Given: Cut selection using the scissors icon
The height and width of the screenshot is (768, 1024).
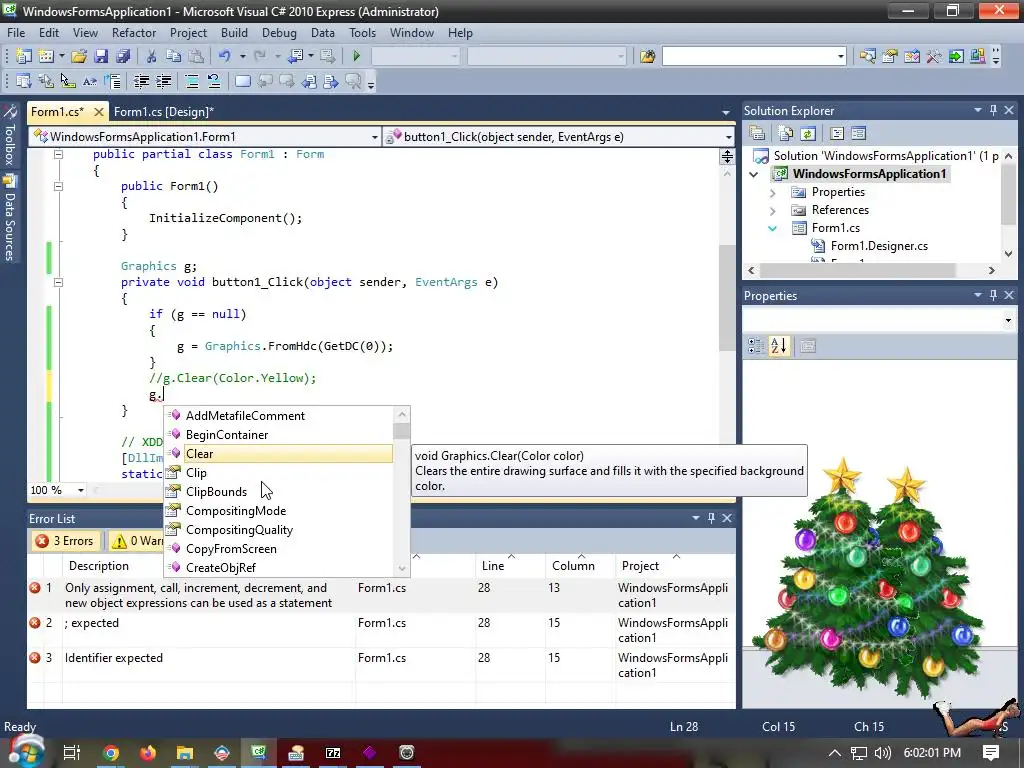Looking at the screenshot, I should point(151,56).
